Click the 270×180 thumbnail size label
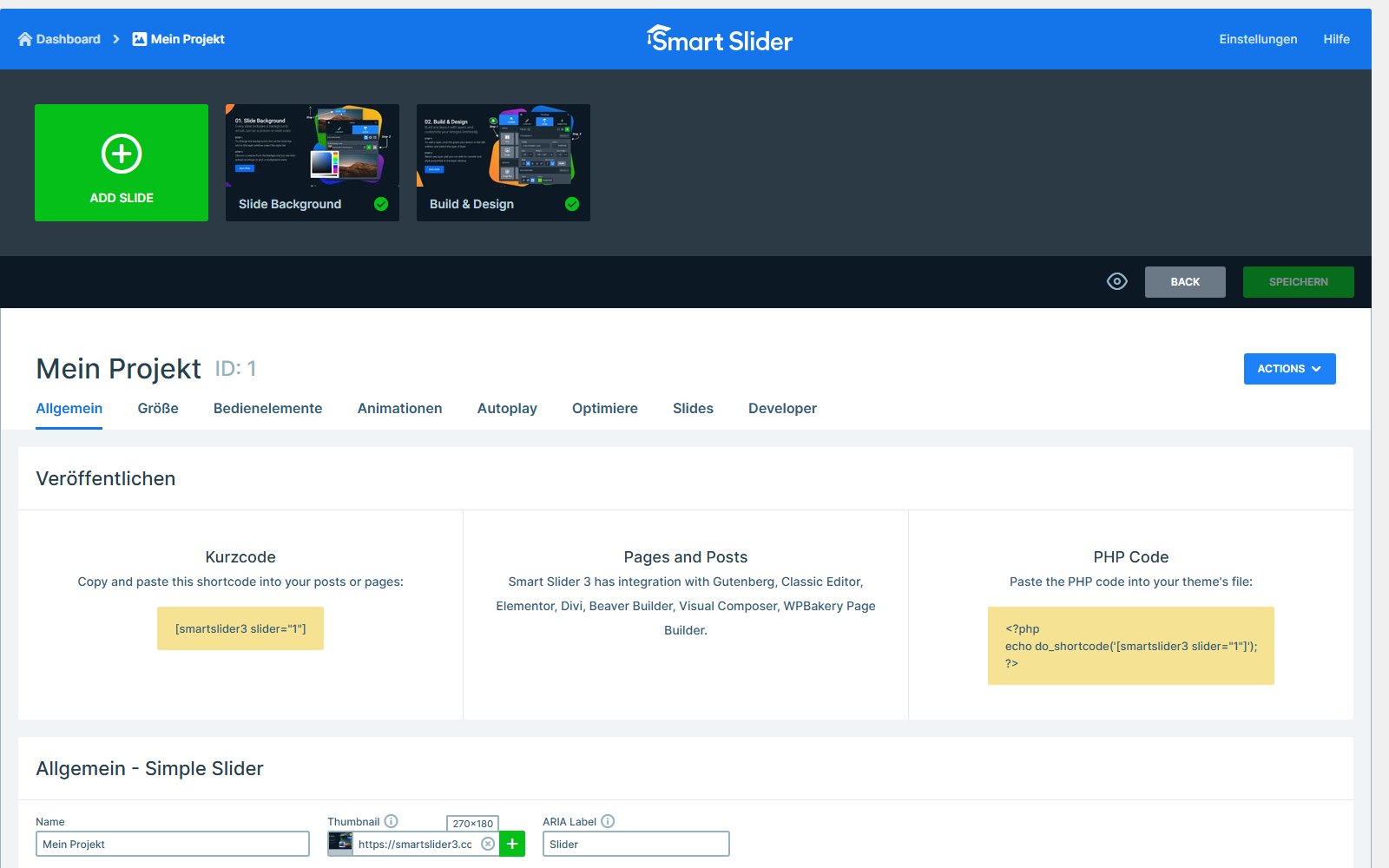The image size is (1389, 868). (472, 824)
